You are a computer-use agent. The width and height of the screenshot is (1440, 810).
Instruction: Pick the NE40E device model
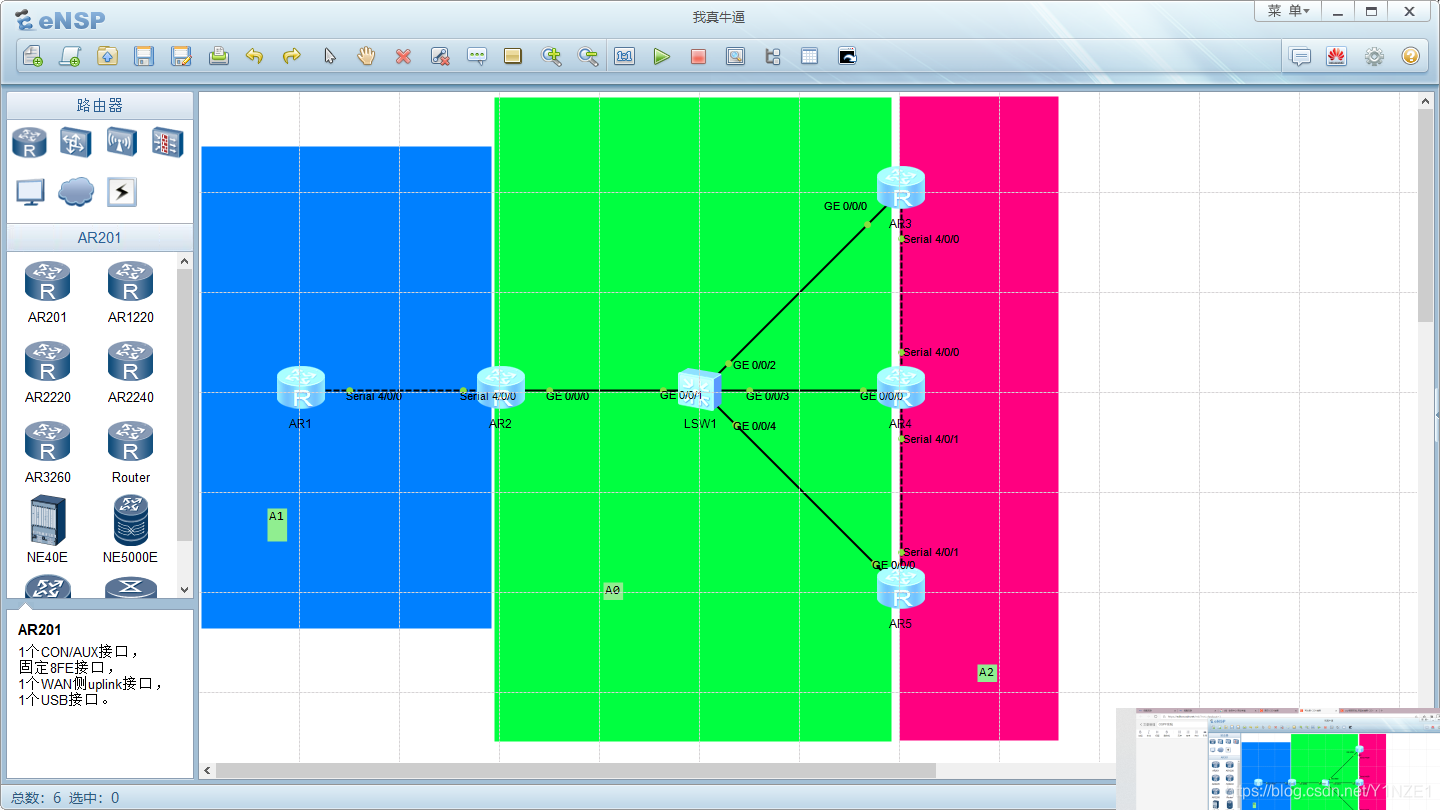coord(48,529)
